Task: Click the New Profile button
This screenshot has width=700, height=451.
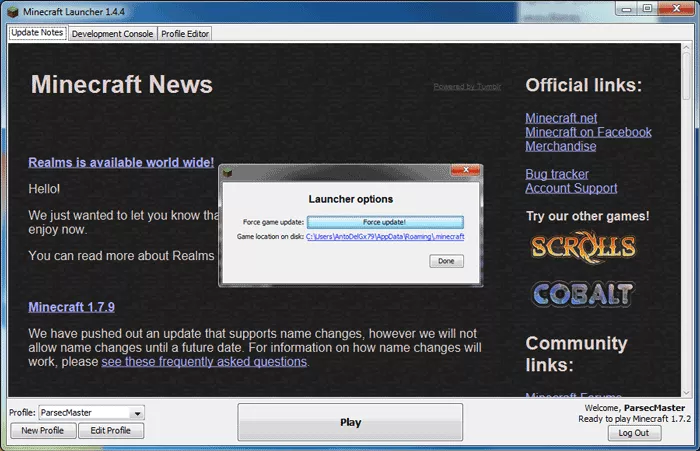Action: [x=43, y=430]
